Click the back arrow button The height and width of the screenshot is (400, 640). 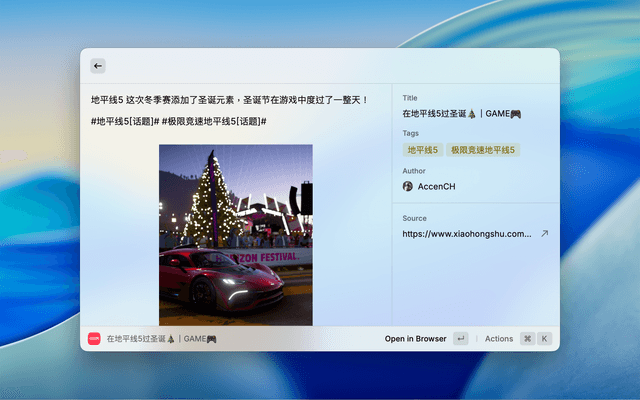[98, 66]
